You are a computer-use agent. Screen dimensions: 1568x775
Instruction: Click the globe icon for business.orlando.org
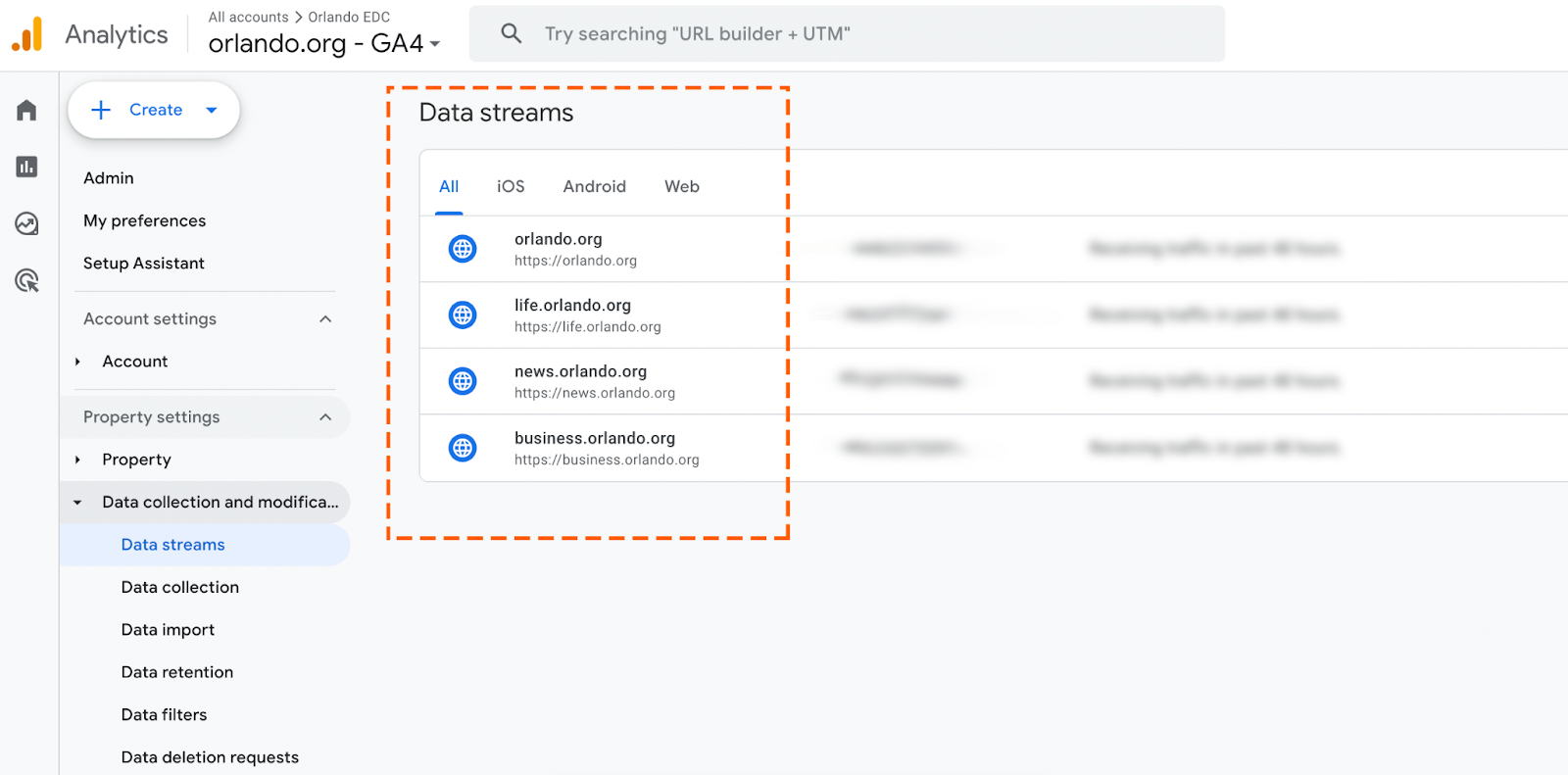463,448
